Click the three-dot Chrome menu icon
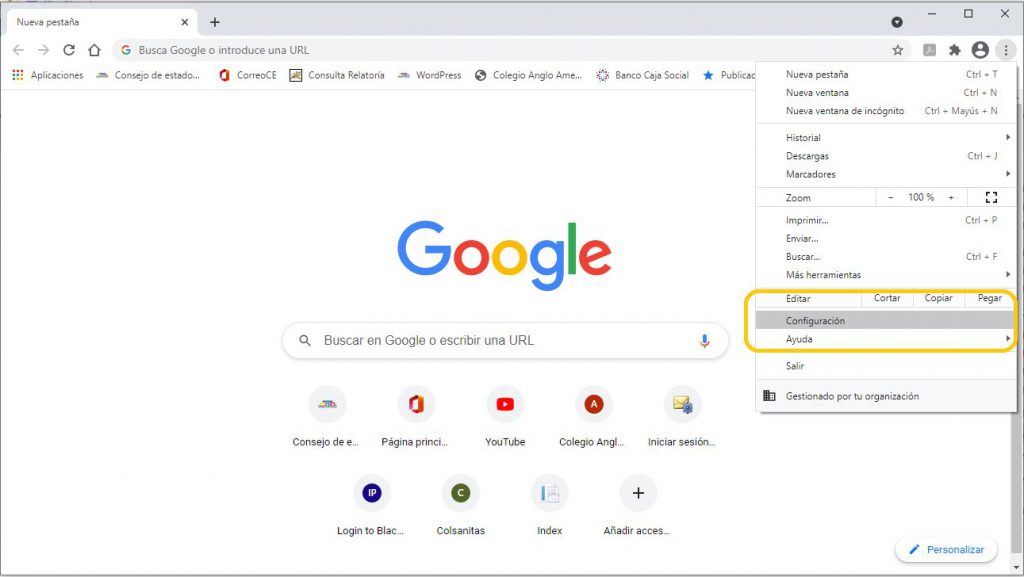 click(x=1006, y=50)
